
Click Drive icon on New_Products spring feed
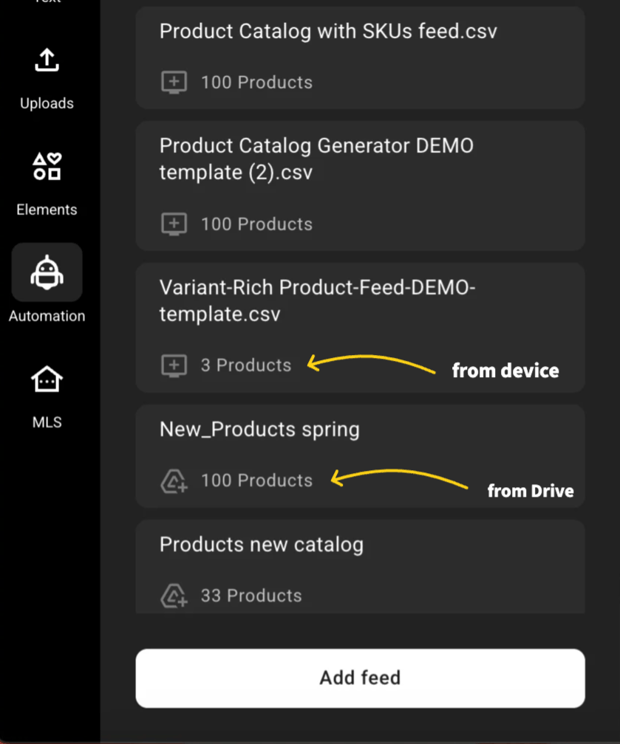pos(174,481)
